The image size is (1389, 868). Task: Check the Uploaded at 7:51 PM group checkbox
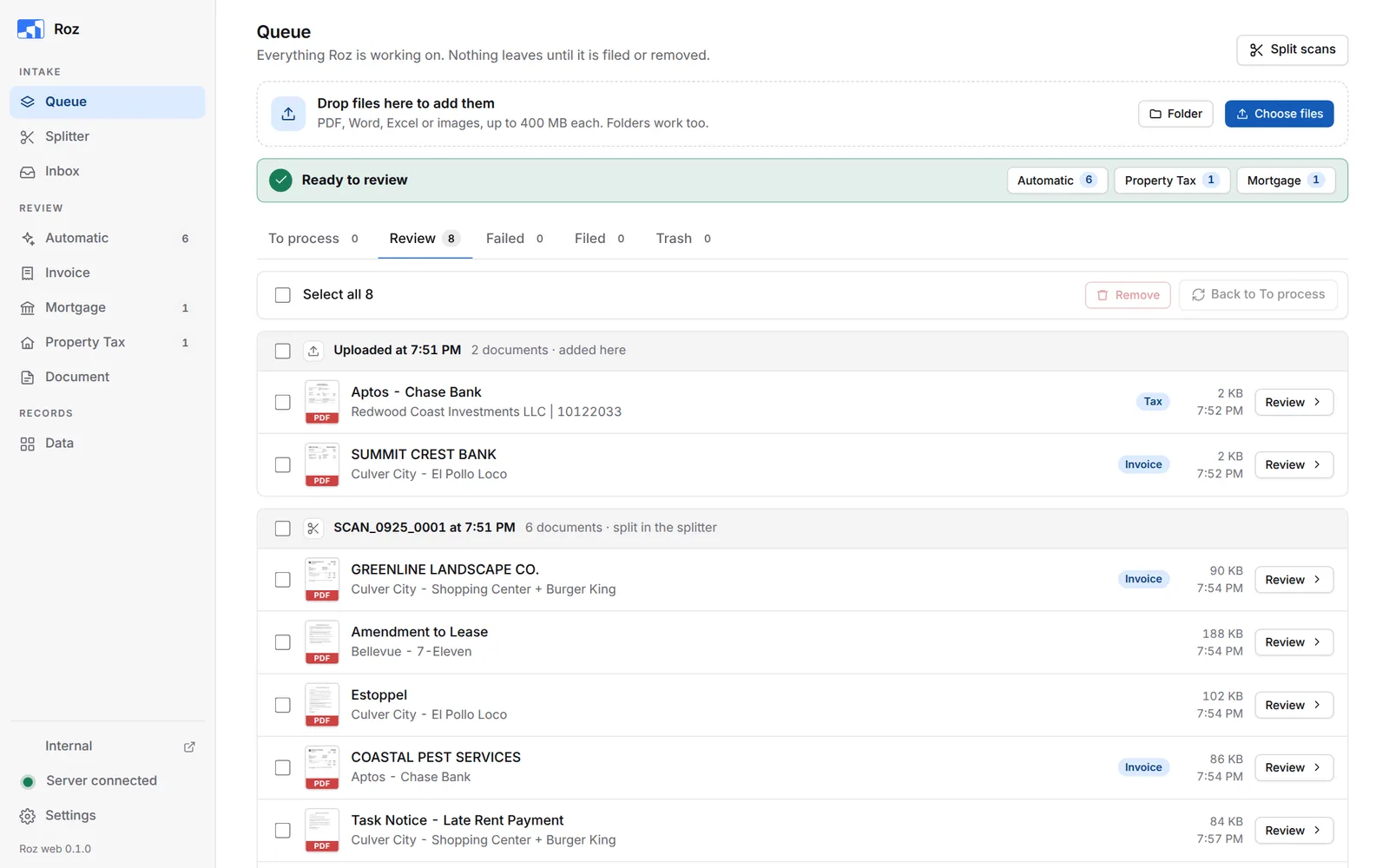tap(283, 351)
